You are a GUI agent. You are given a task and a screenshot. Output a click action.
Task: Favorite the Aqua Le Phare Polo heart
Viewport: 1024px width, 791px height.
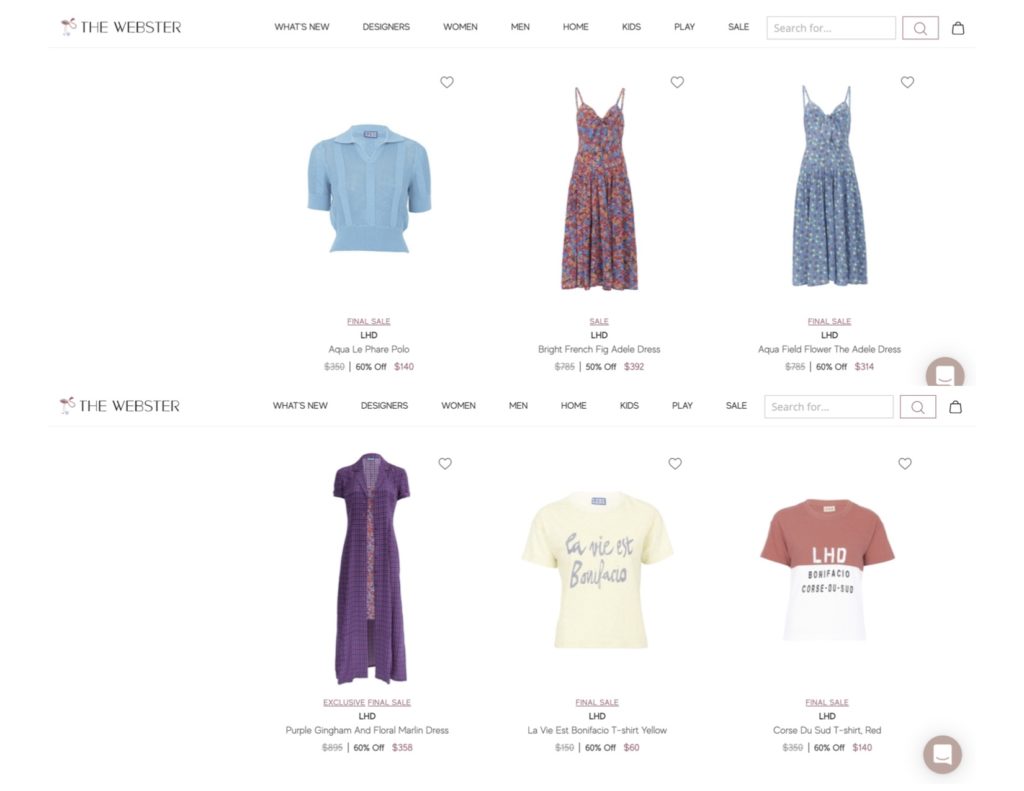447,82
